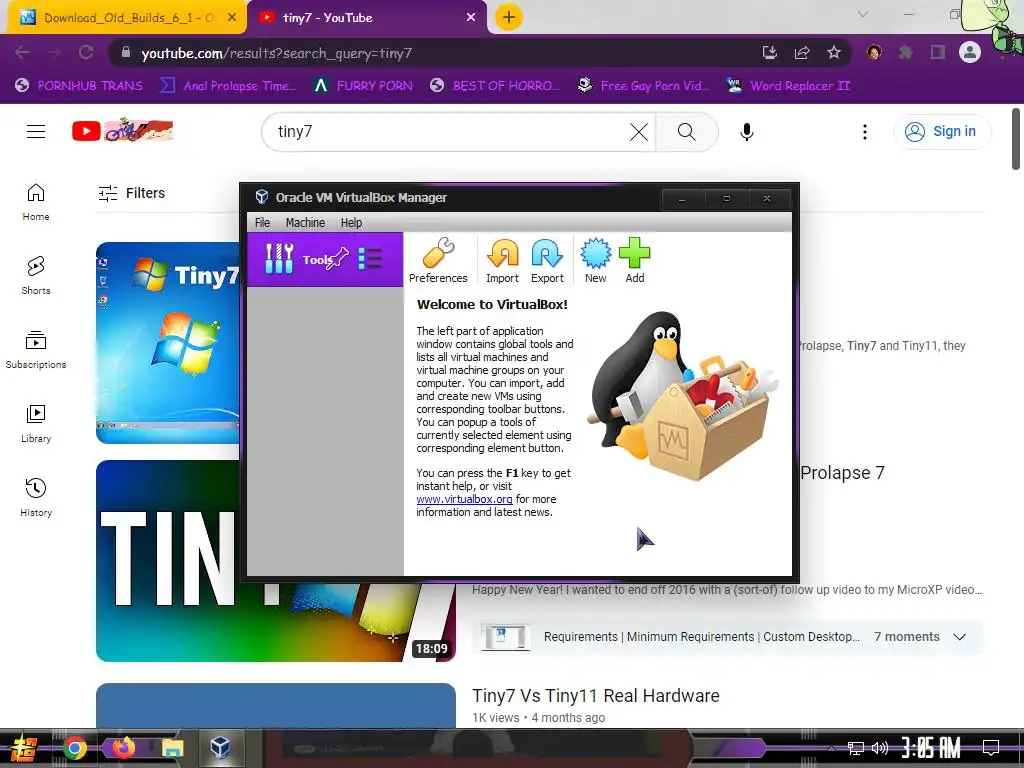Viewport: 1024px width, 768px height.
Task: Search with your voice microphone
Action: pyautogui.click(x=747, y=132)
